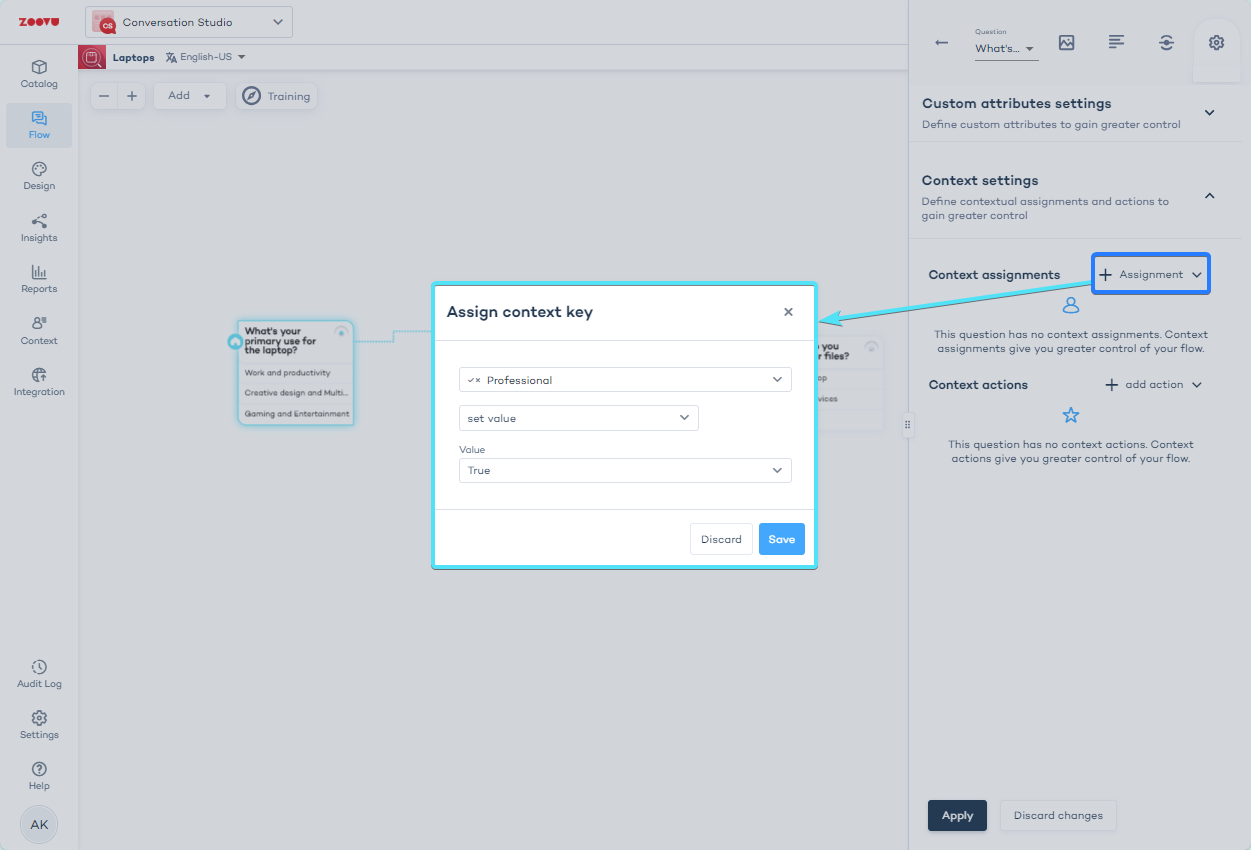The image size is (1251, 850).
Task: Click the back arrow in the question panel
Action: coord(941,43)
